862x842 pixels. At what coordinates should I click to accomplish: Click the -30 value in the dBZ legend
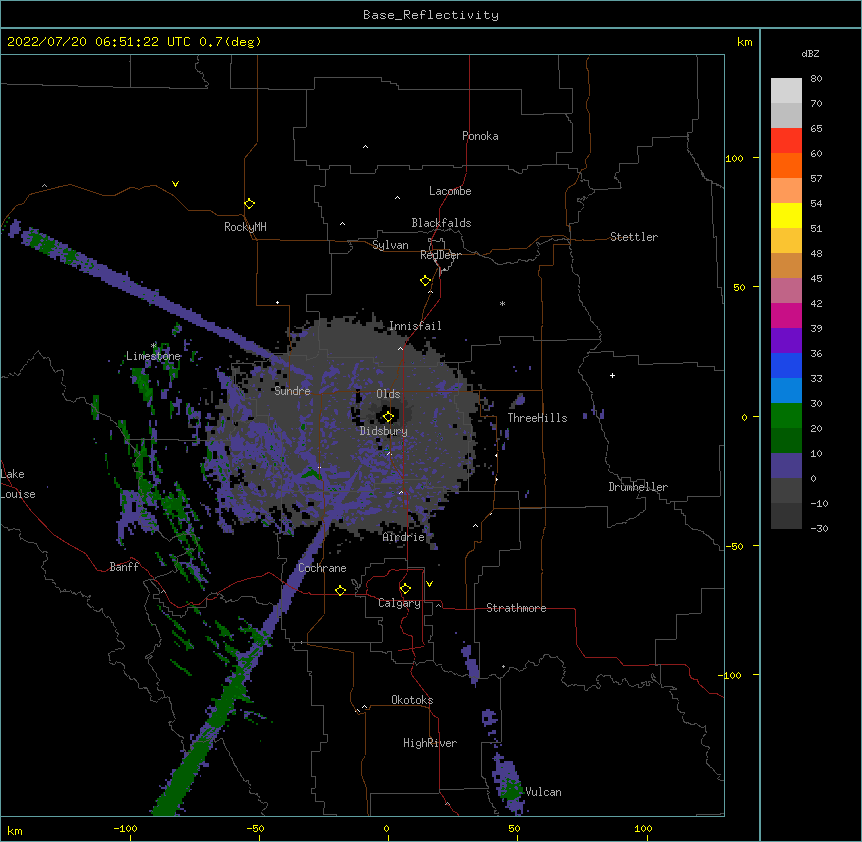coord(819,529)
